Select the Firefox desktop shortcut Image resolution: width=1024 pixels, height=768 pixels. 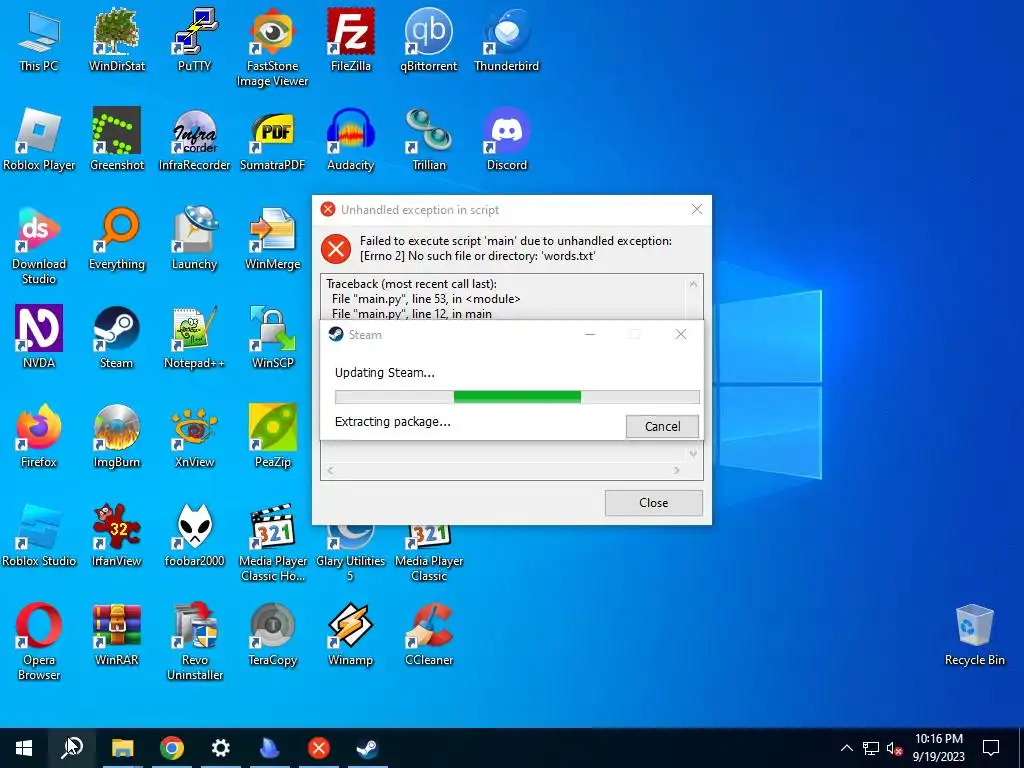[x=39, y=436]
